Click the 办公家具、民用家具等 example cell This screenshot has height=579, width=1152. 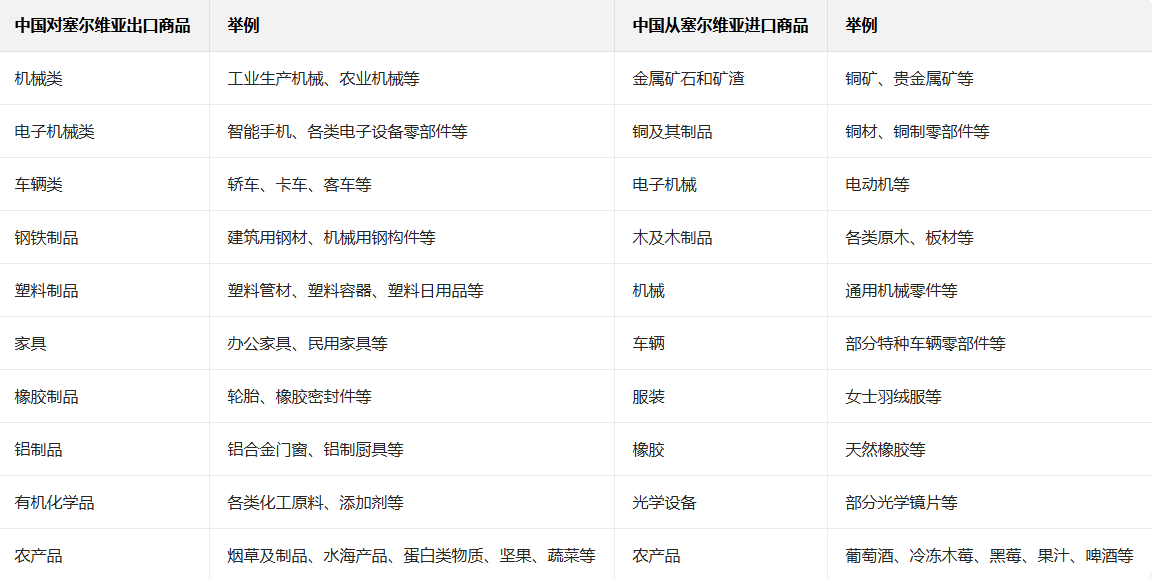[x=307, y=343]
